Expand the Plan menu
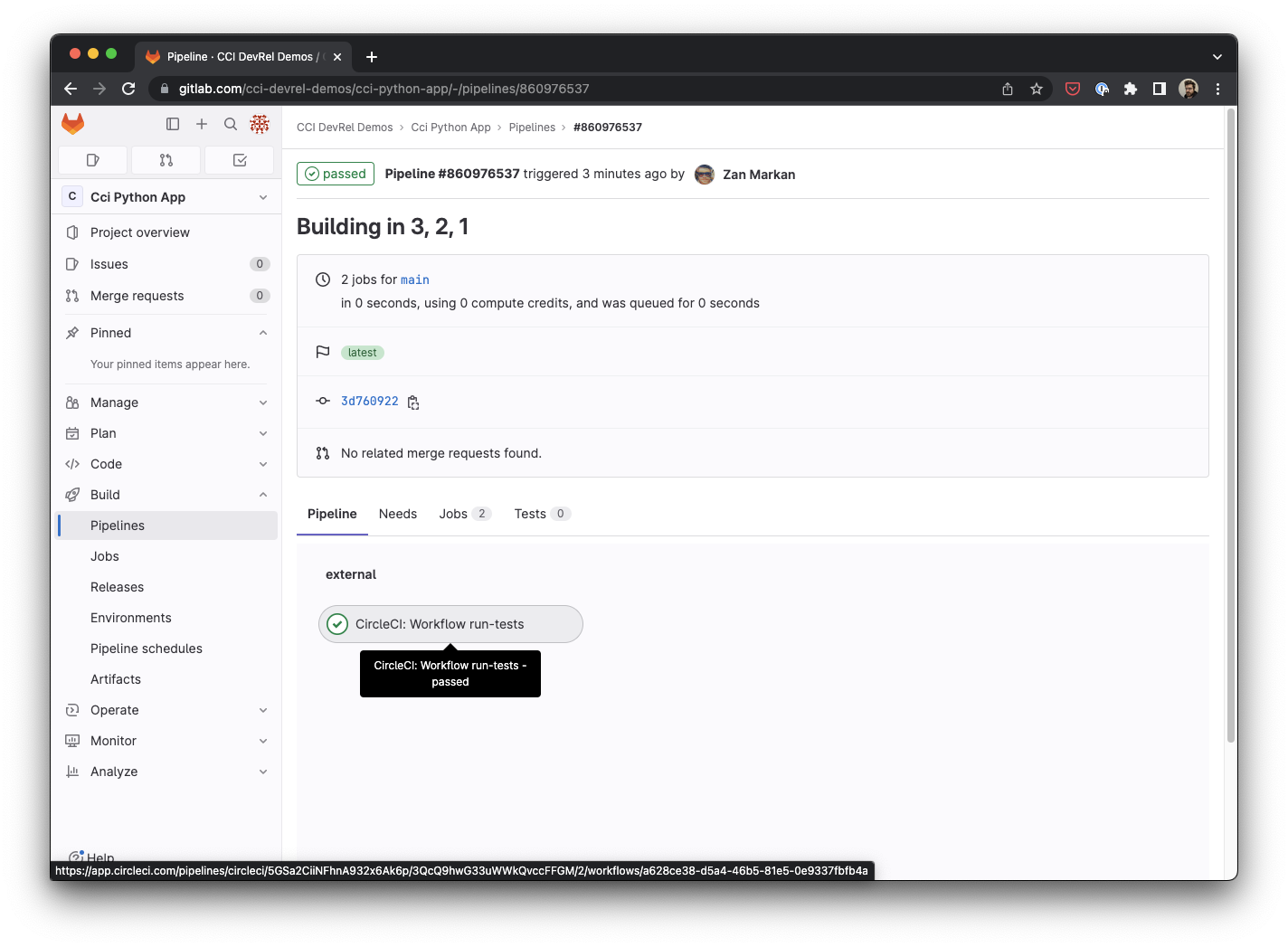Image resolution: width=1288 pixels, height=947 pixels. (x=166, y=433)
